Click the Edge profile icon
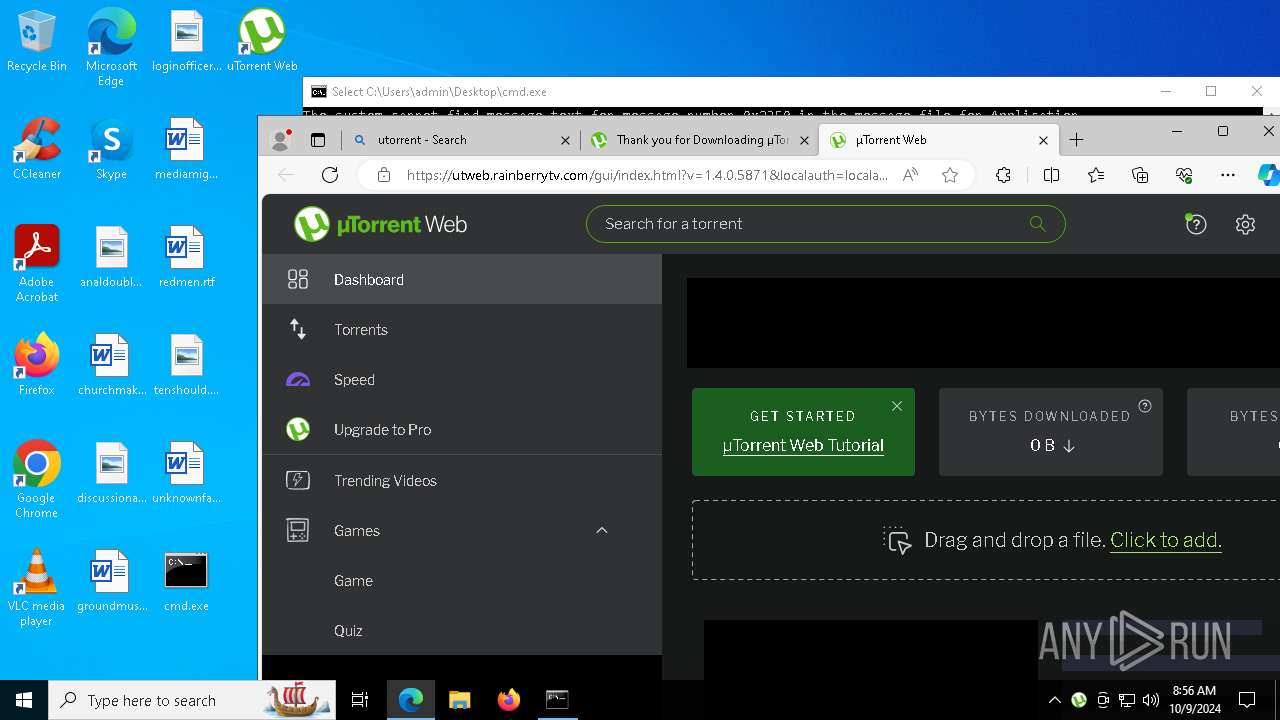 [281, 140]
